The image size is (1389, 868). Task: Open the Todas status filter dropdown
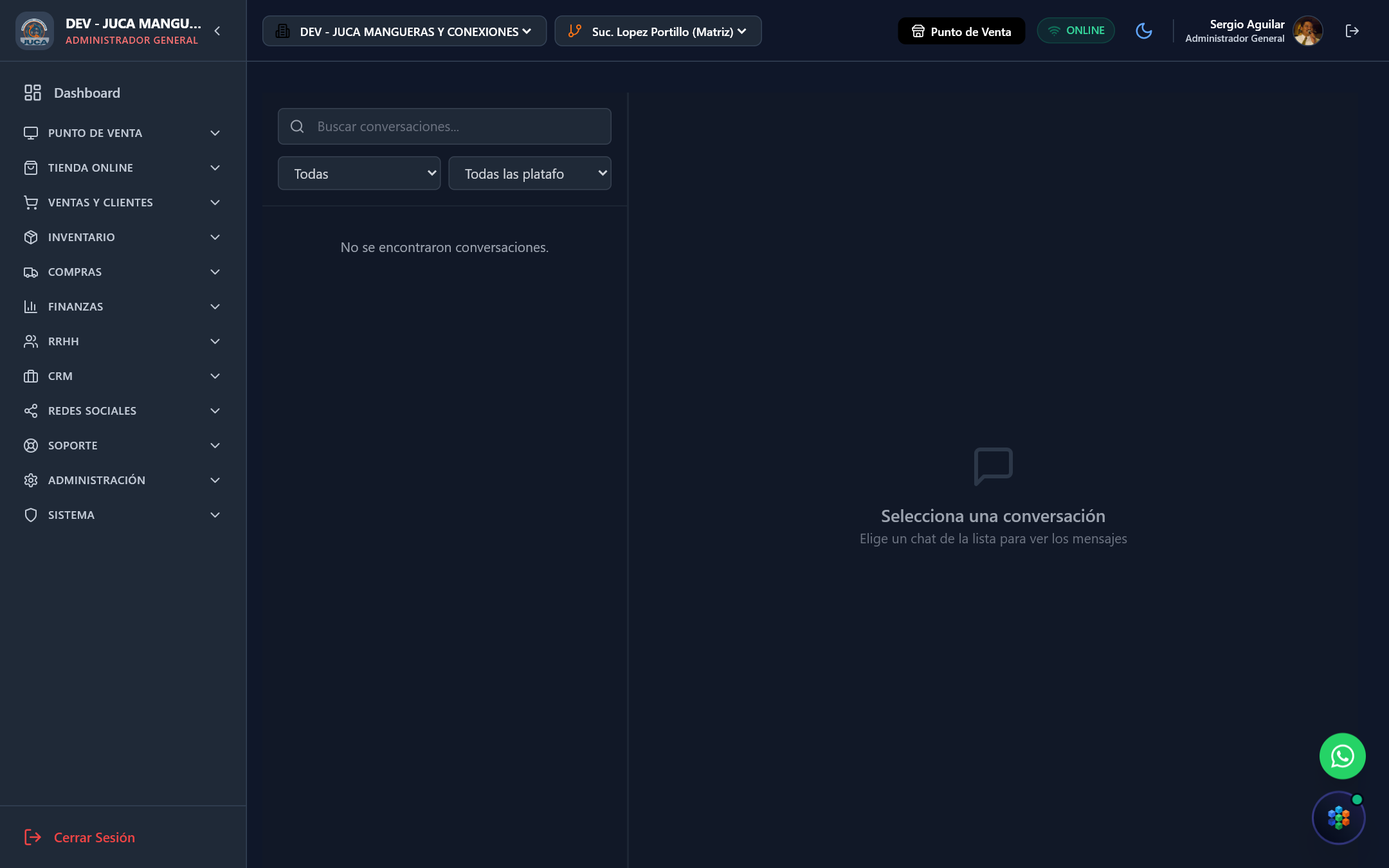359,174
